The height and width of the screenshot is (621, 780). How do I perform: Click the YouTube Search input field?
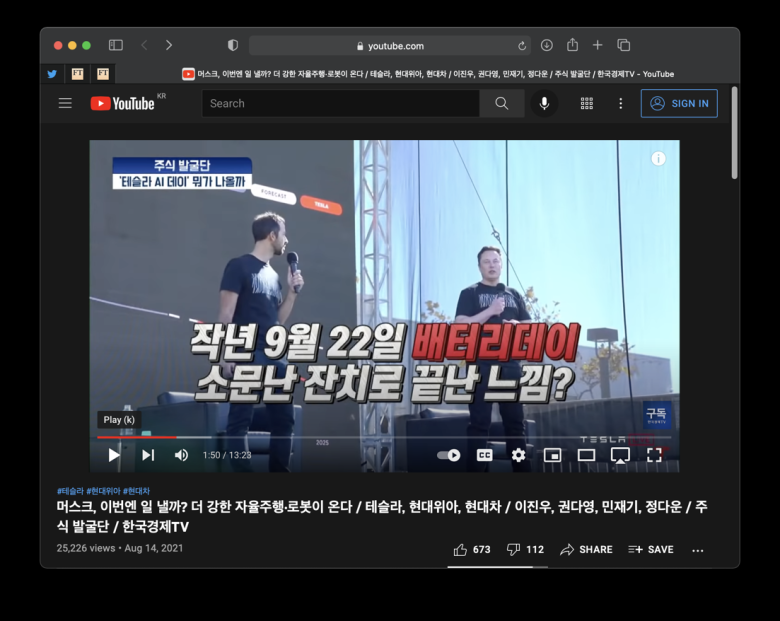(341, 104)
